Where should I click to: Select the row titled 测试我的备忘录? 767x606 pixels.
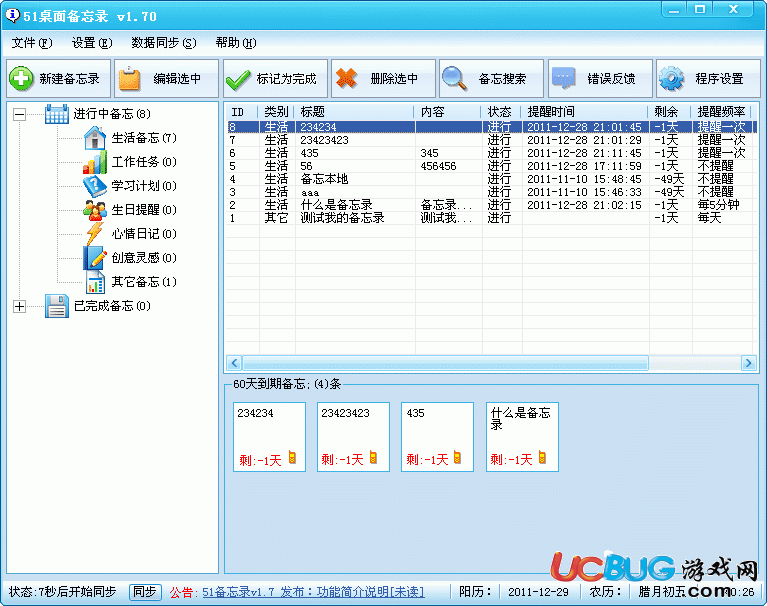point(491,218)
